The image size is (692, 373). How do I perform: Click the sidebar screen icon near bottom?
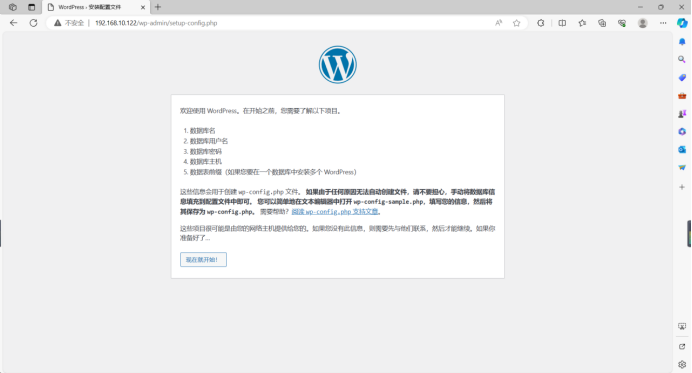point(682,327)
